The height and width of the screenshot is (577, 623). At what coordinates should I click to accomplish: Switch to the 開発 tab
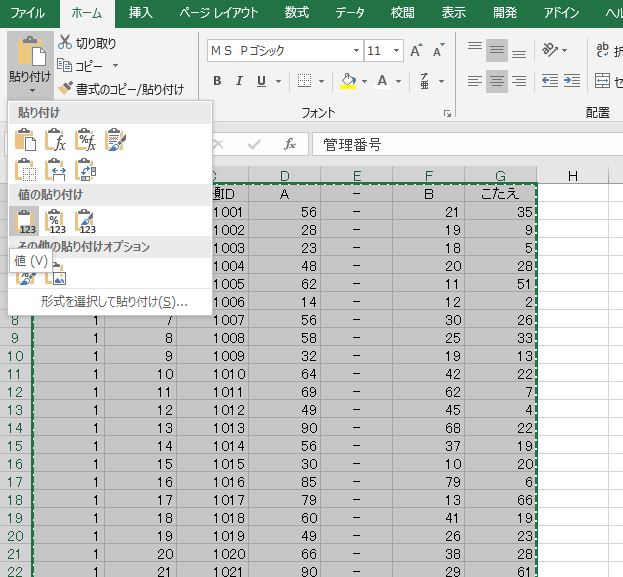505,13
